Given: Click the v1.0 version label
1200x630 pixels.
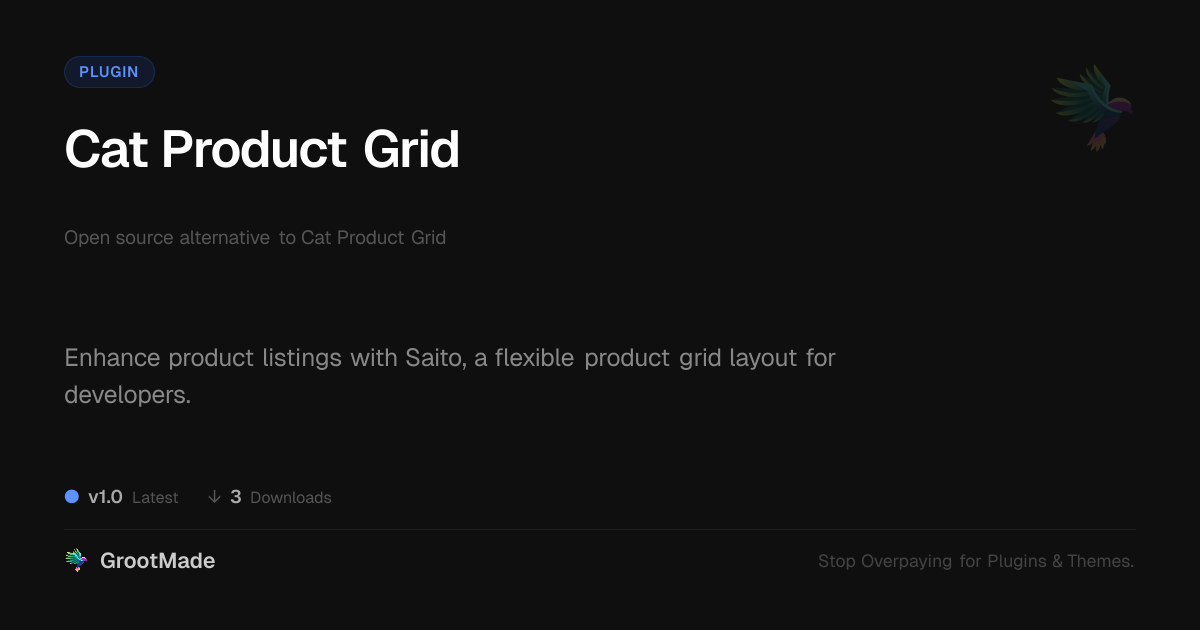Looking at the screenshot, I should coord(105,497).
